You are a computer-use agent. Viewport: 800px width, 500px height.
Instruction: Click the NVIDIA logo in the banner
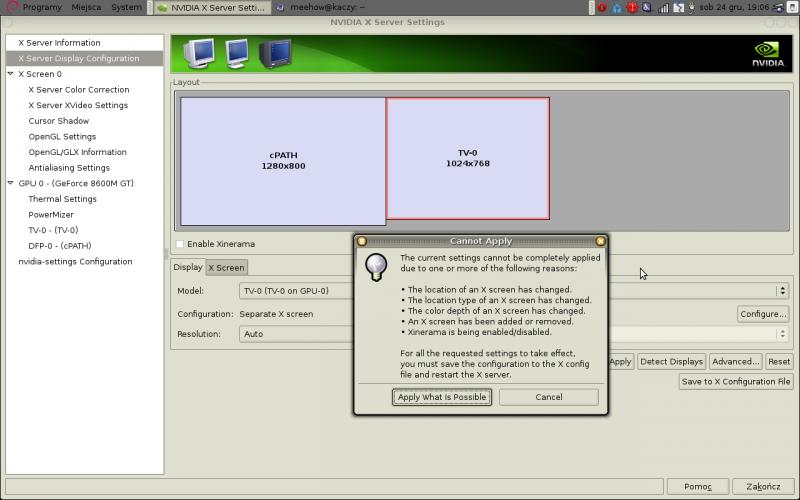point(766,53)
